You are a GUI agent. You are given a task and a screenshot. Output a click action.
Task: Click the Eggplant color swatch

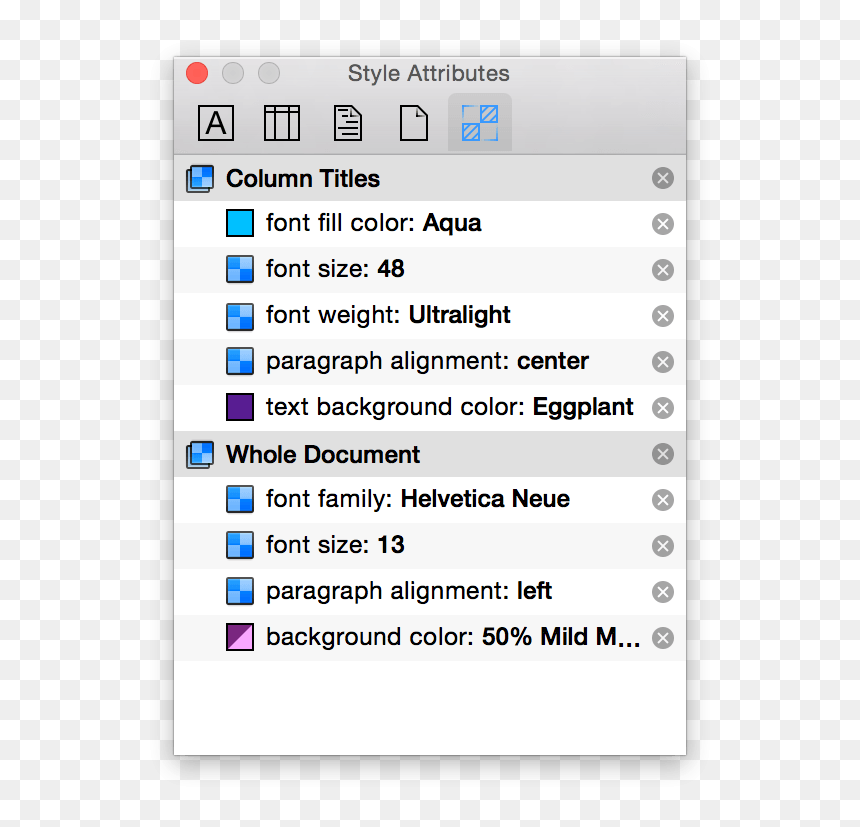click(x=240, y=407)
